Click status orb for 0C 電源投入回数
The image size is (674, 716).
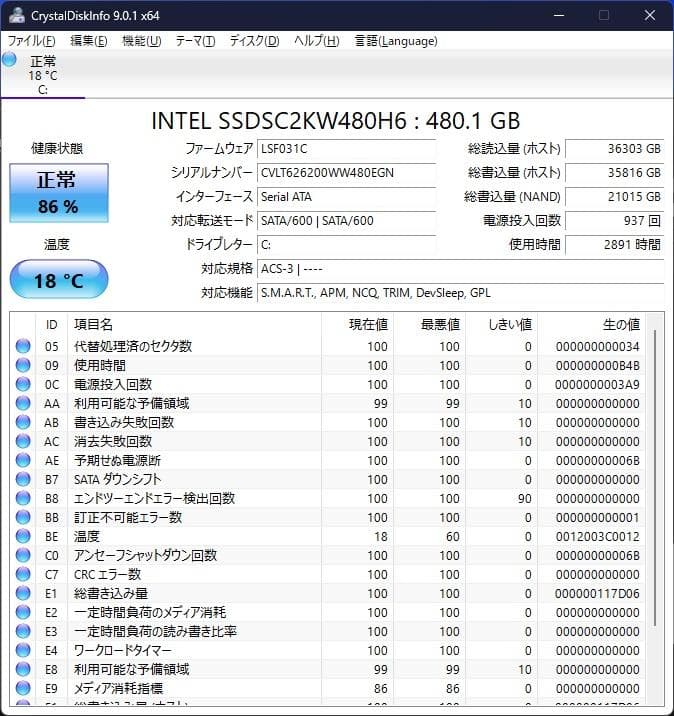(x=23, y=384)
